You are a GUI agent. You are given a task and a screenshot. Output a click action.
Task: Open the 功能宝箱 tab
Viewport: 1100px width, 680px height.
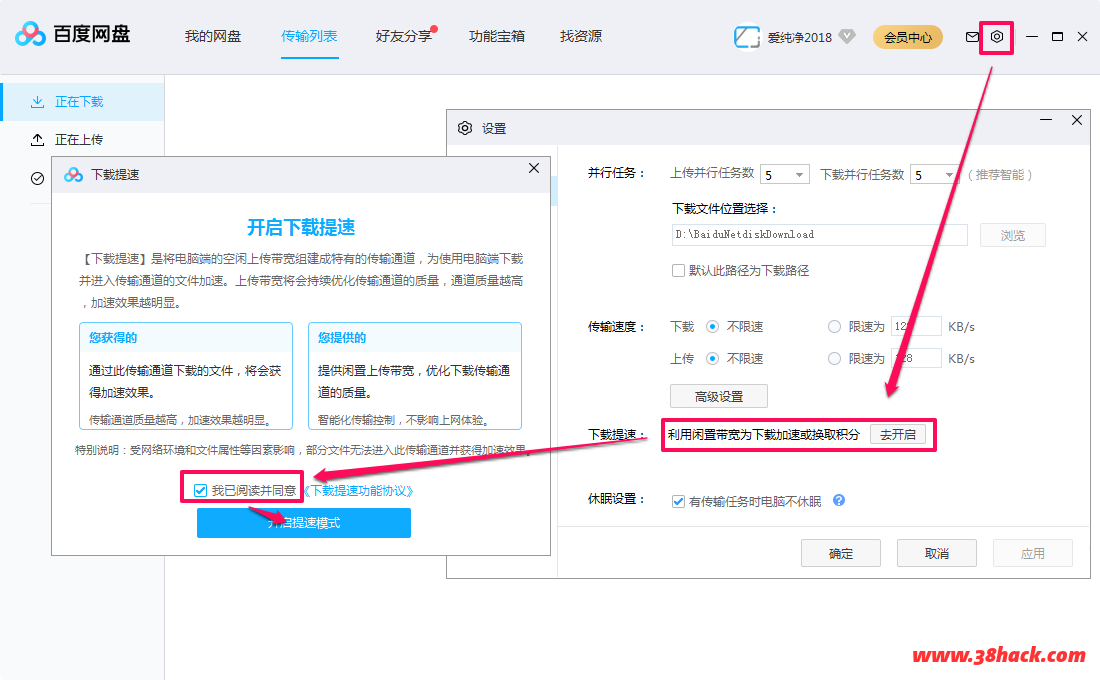(497, 37)
